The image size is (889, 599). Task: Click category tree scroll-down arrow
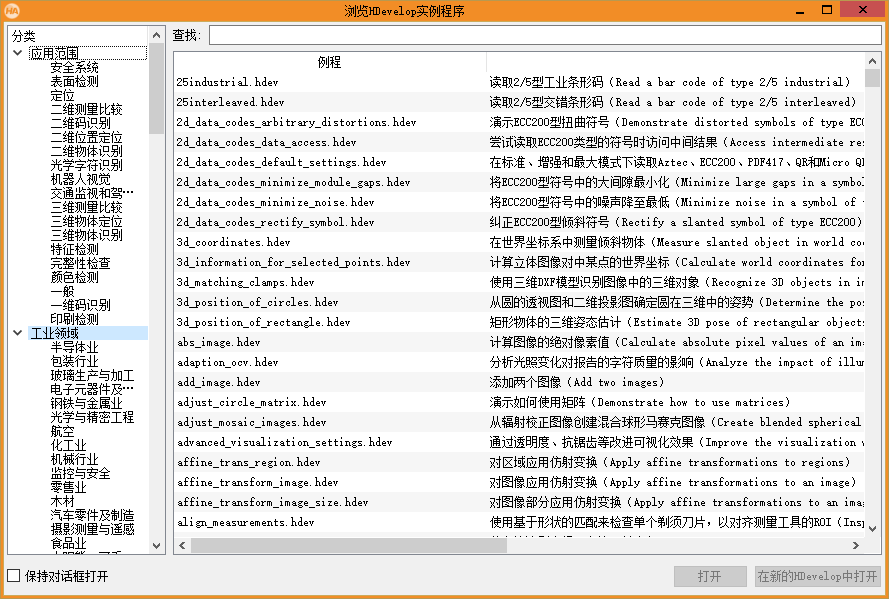156,546
